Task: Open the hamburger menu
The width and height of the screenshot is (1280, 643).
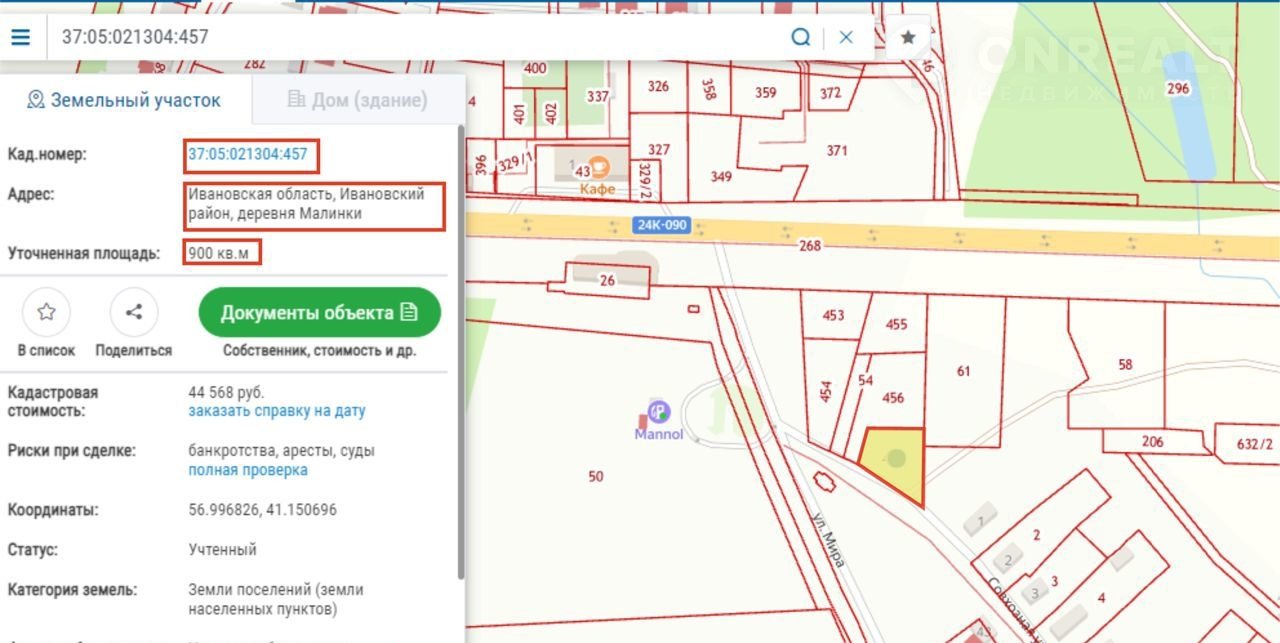Action: [20, 38]
